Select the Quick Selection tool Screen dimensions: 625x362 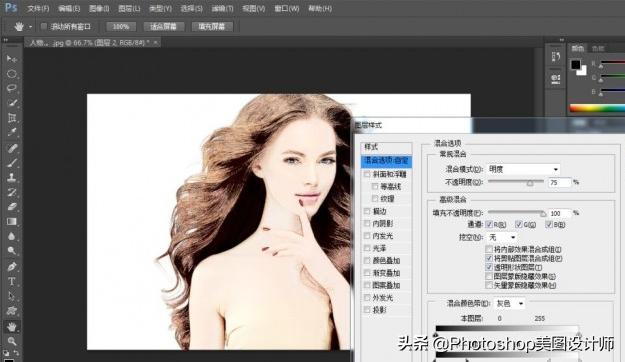point(12,103)
